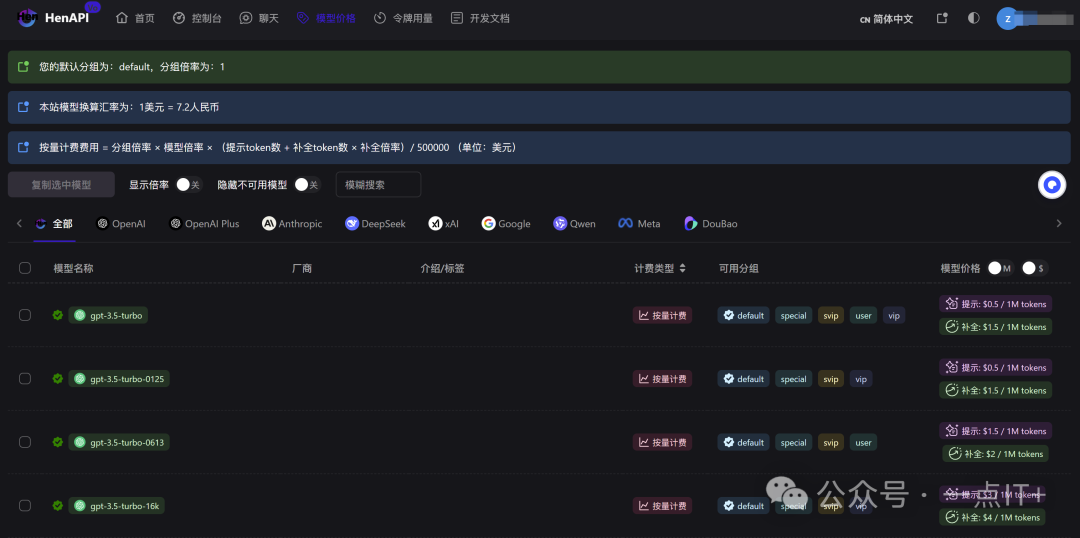Check the select-all header checkbox

(25, 268)
